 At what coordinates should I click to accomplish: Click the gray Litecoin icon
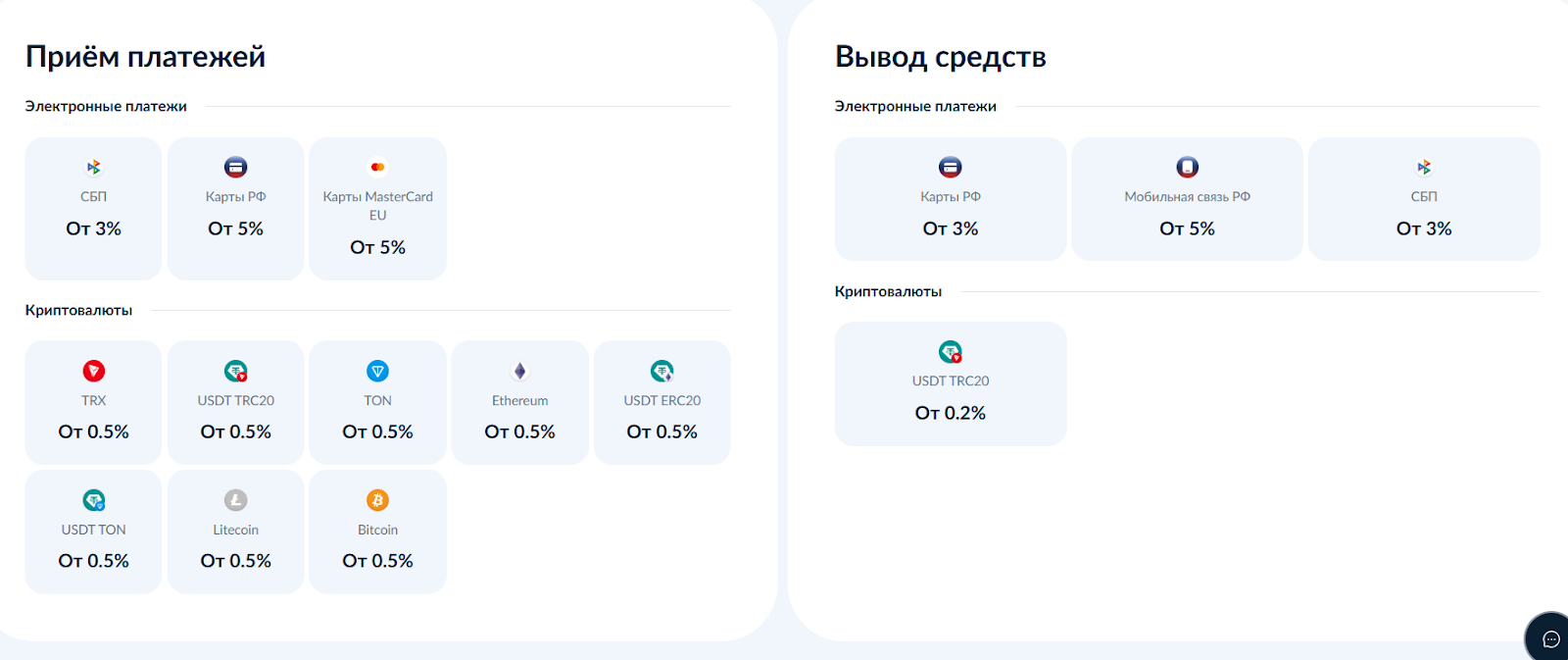click(235, 500)
